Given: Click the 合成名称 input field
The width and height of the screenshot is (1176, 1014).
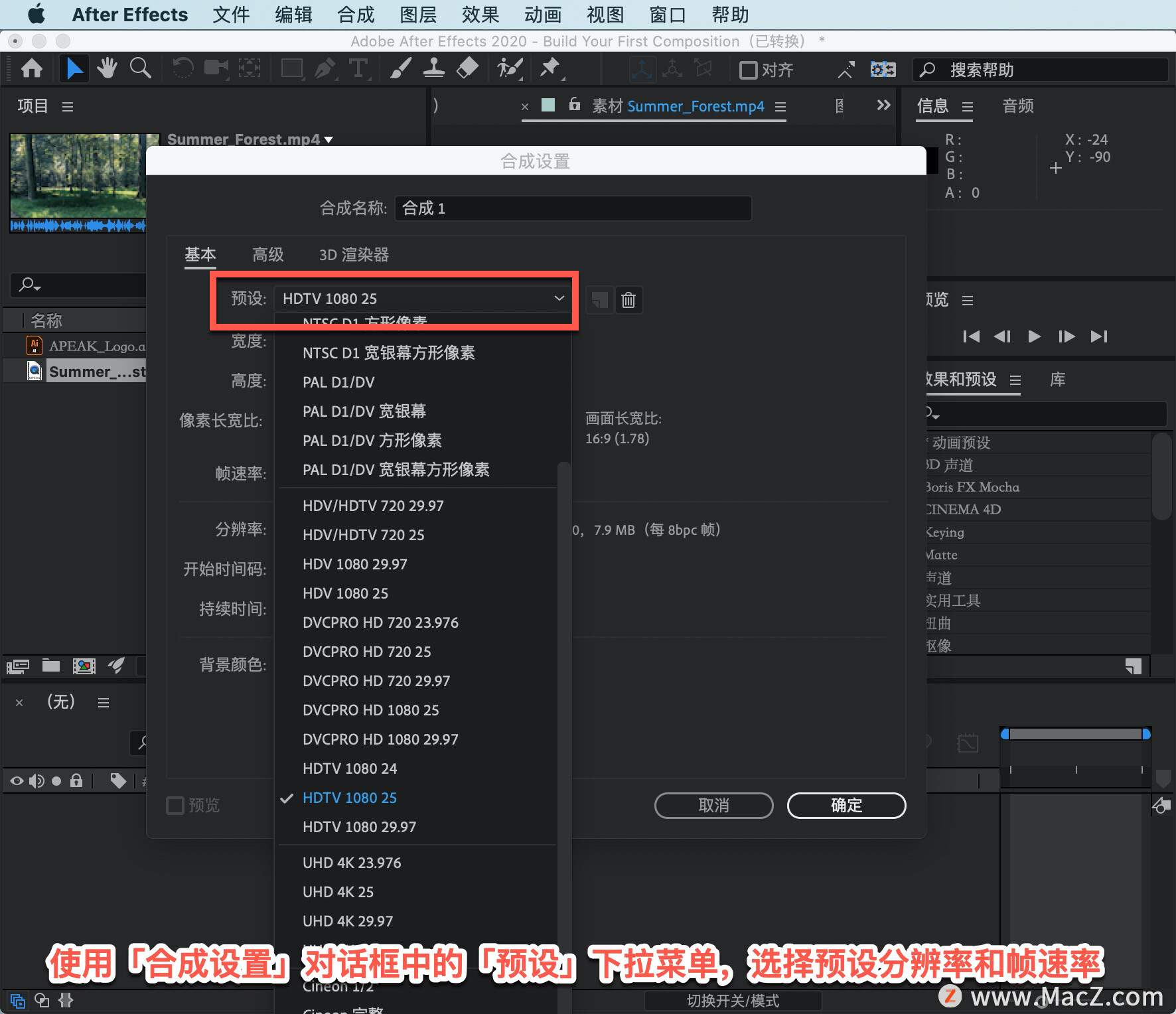Looking at the screenshot, I should 573,208.
